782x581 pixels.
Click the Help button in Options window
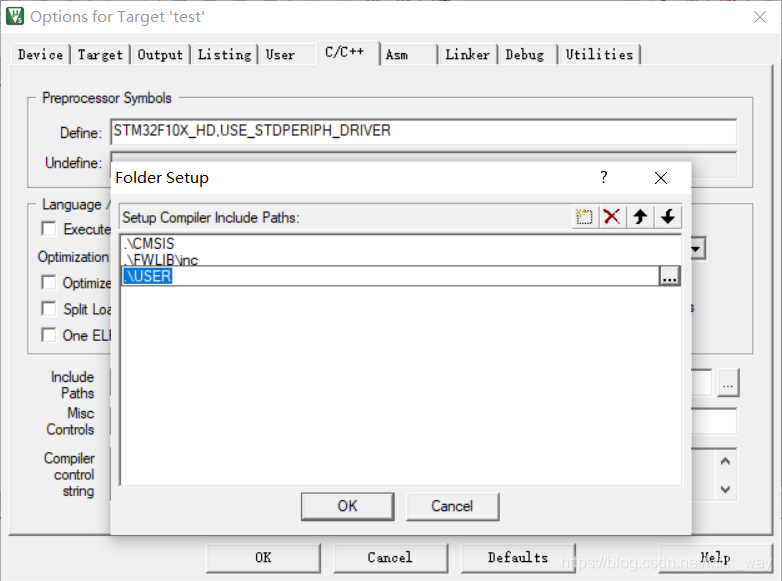coord(715,558)
